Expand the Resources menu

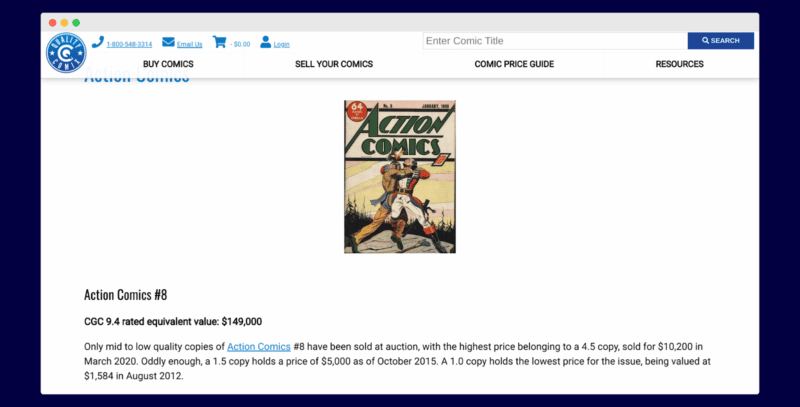tap(679, 64)
